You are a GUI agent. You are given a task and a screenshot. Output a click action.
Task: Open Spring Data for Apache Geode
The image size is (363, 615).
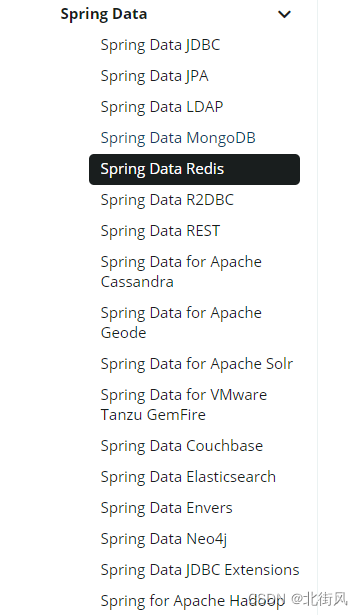coord(181,323)
